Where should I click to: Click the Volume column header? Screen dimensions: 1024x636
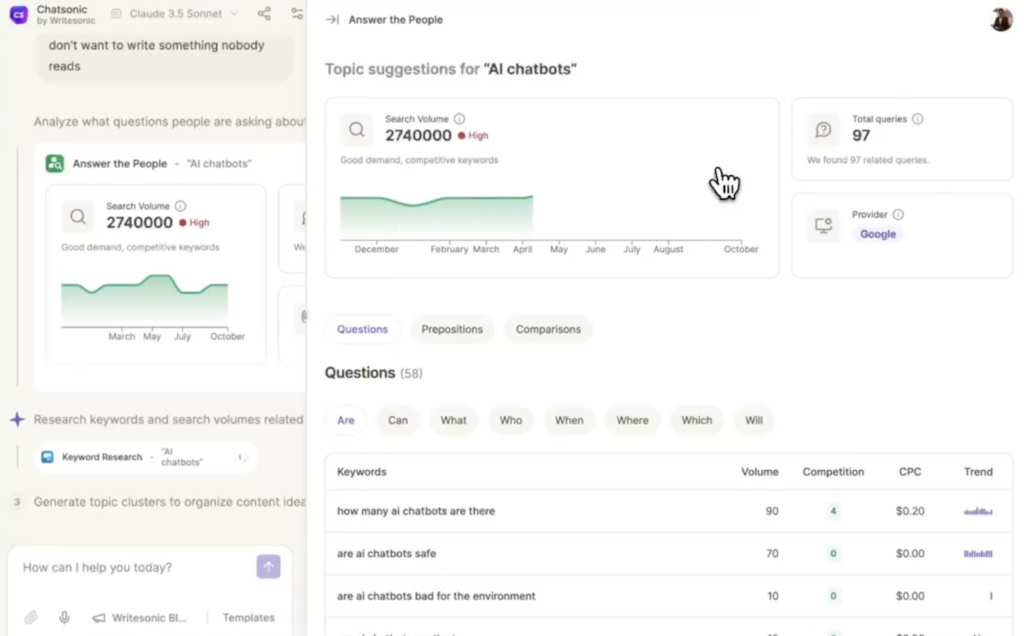[760, 471]
